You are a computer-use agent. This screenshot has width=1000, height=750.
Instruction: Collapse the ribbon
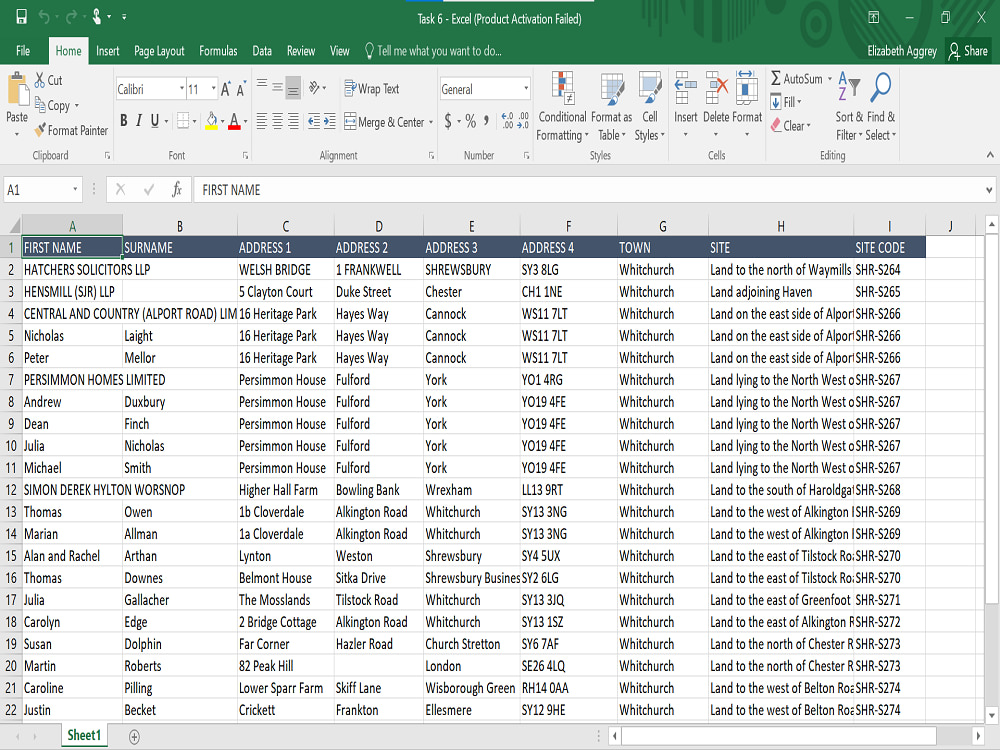[990, 155]
